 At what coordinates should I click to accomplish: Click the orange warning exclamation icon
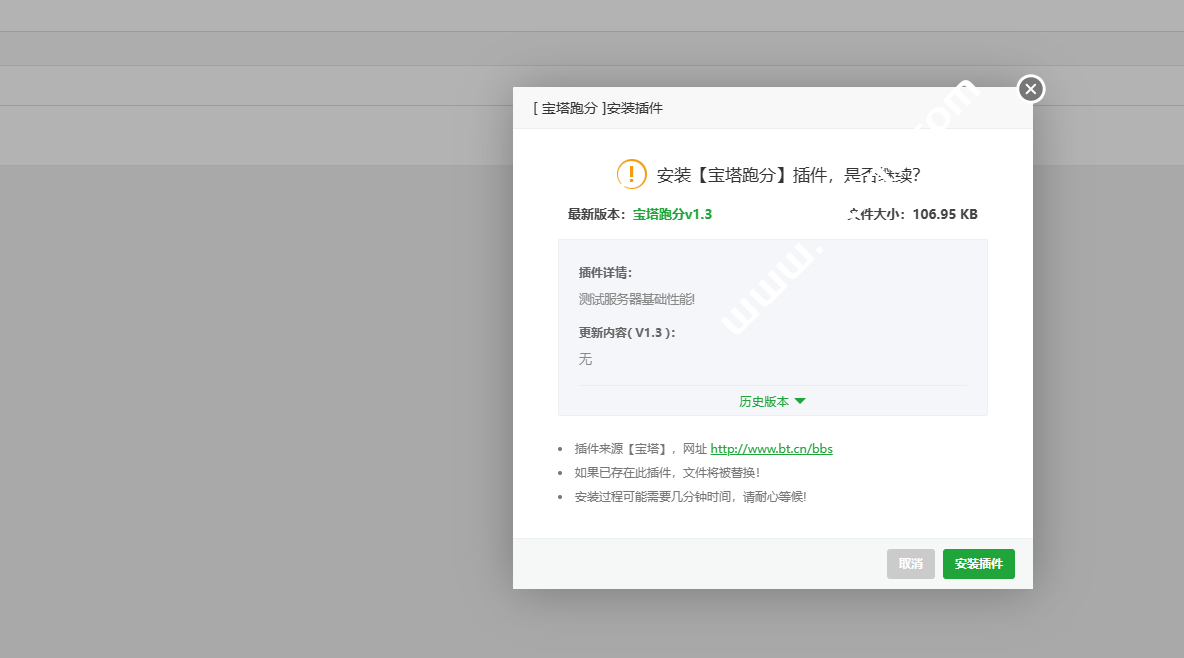tap(631, 173)
